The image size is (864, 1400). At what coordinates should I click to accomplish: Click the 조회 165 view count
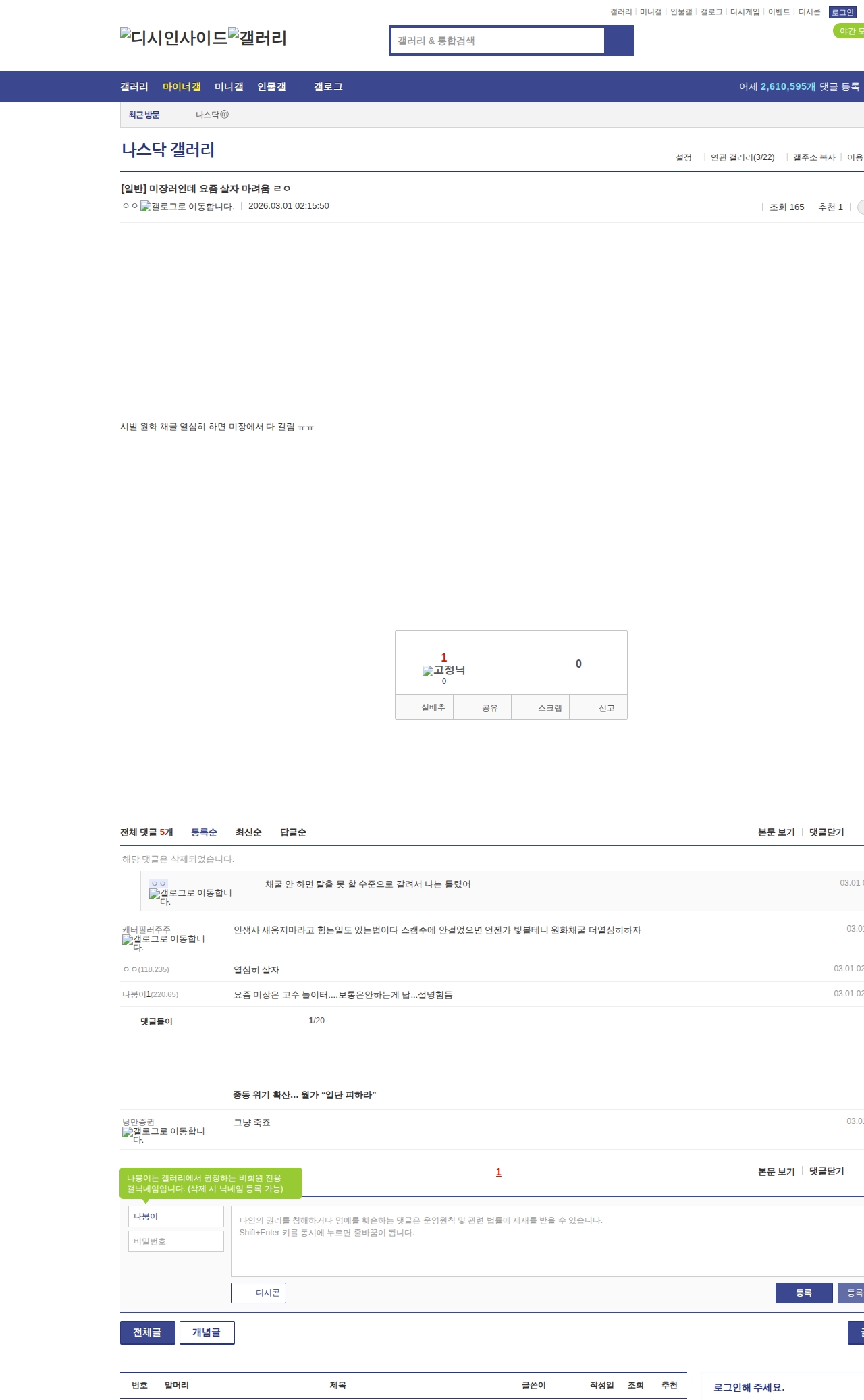click(787, 207)
